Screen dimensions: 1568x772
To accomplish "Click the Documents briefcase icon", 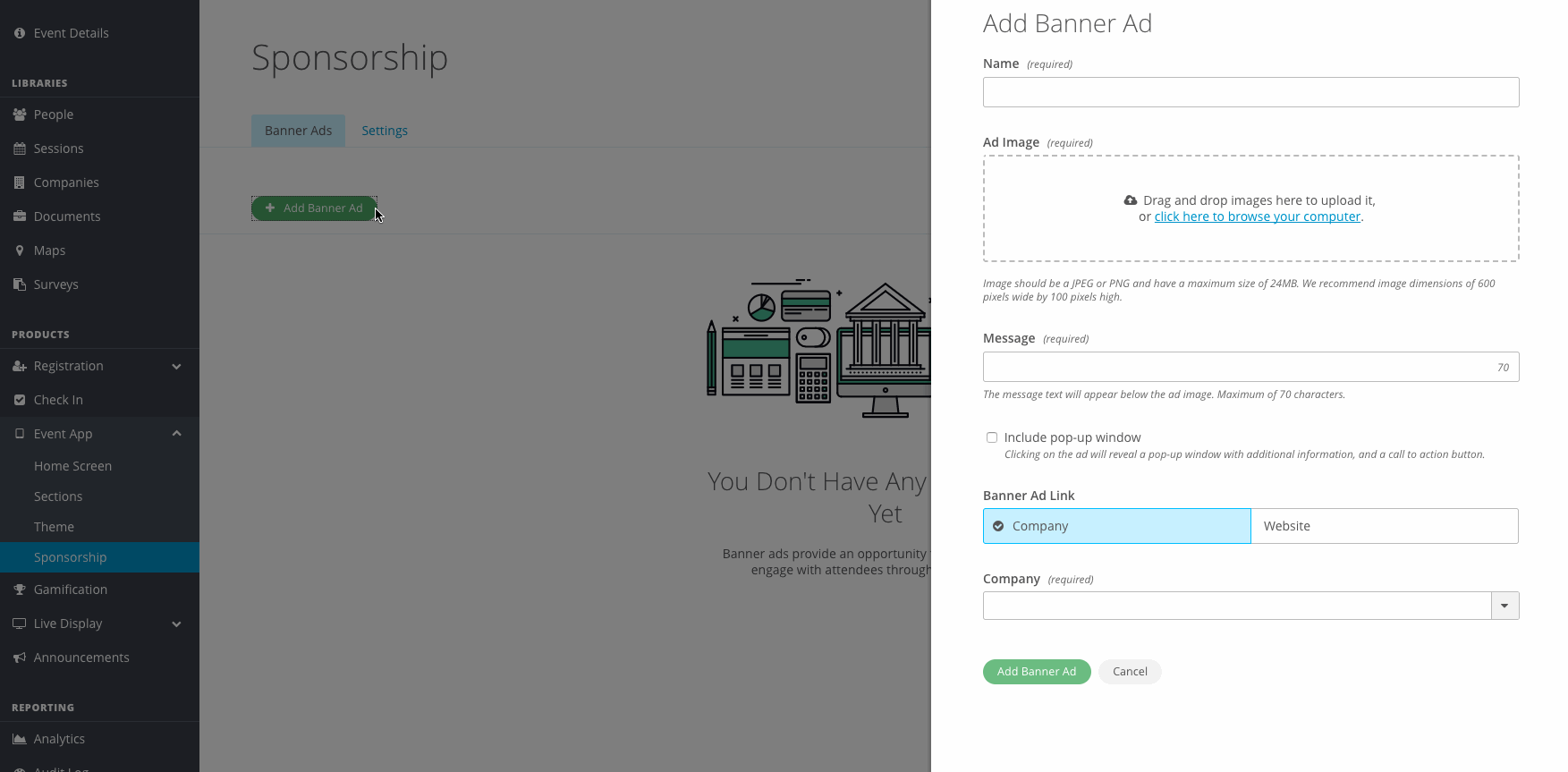I will pos(20,216).
